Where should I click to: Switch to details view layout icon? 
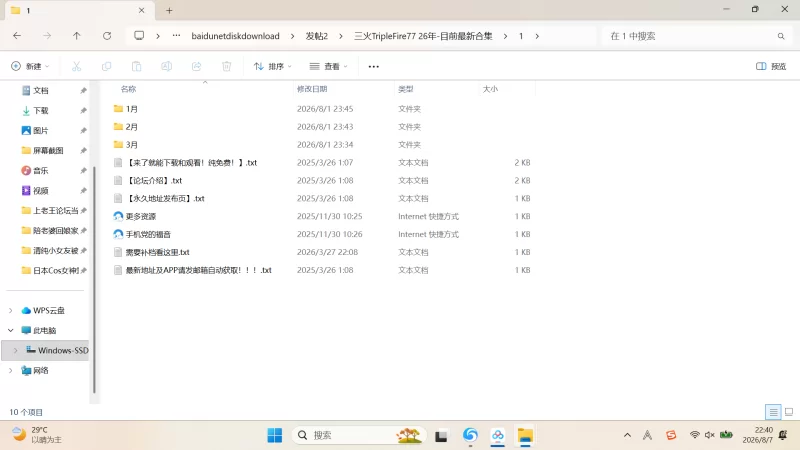[773, 412]
